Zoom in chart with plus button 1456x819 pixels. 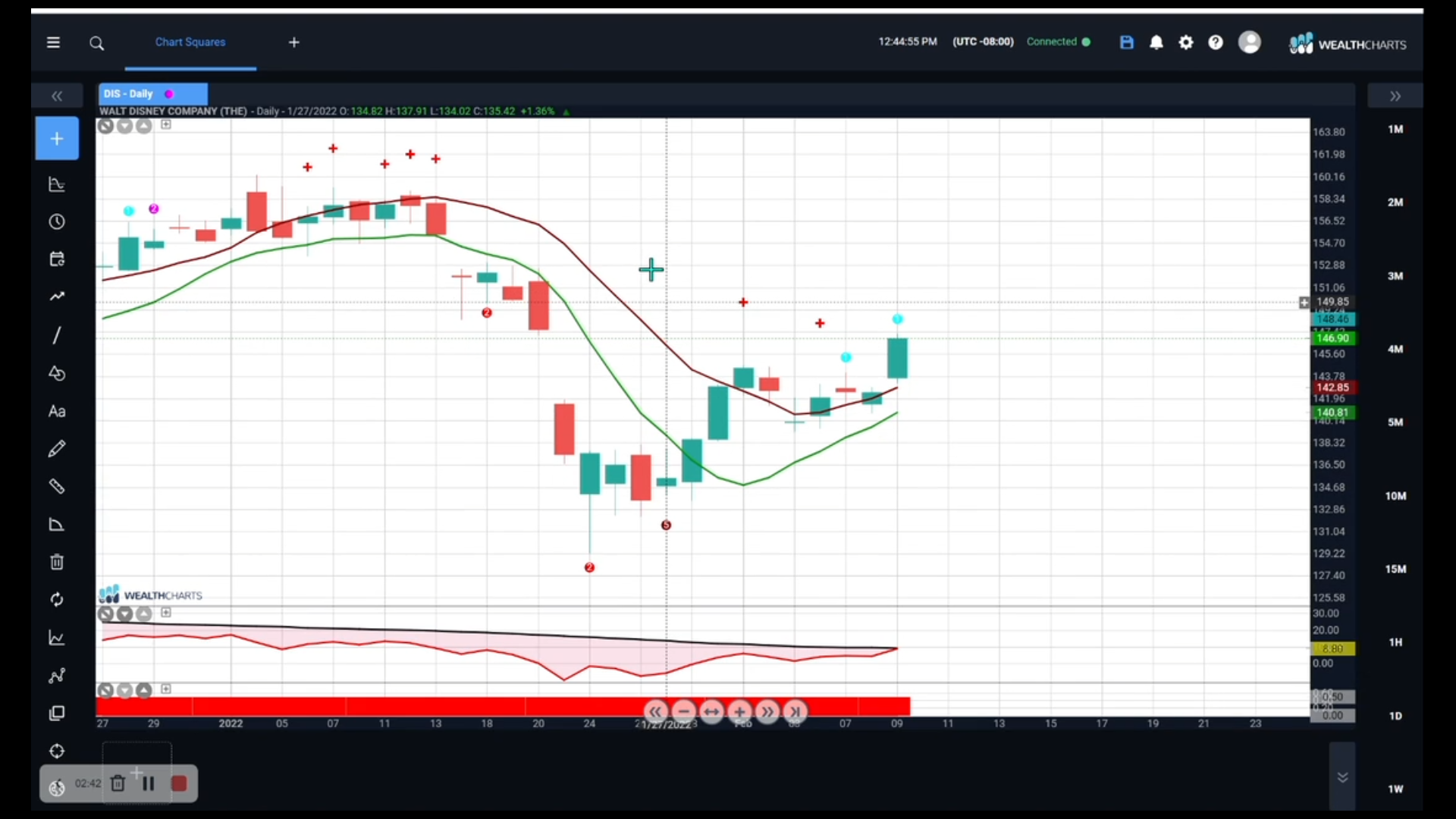coord(739,711)
